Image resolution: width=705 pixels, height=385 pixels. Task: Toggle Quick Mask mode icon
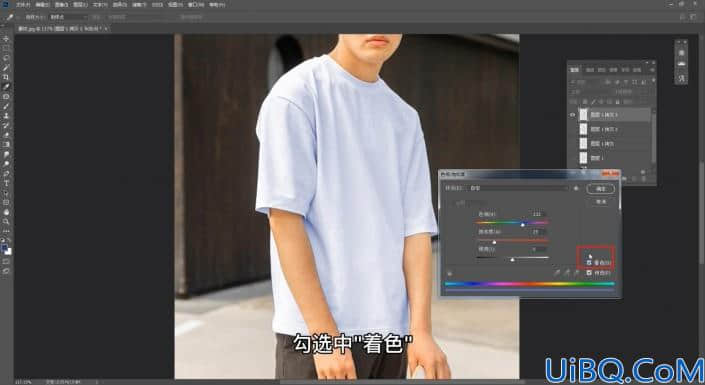[6, 261]
